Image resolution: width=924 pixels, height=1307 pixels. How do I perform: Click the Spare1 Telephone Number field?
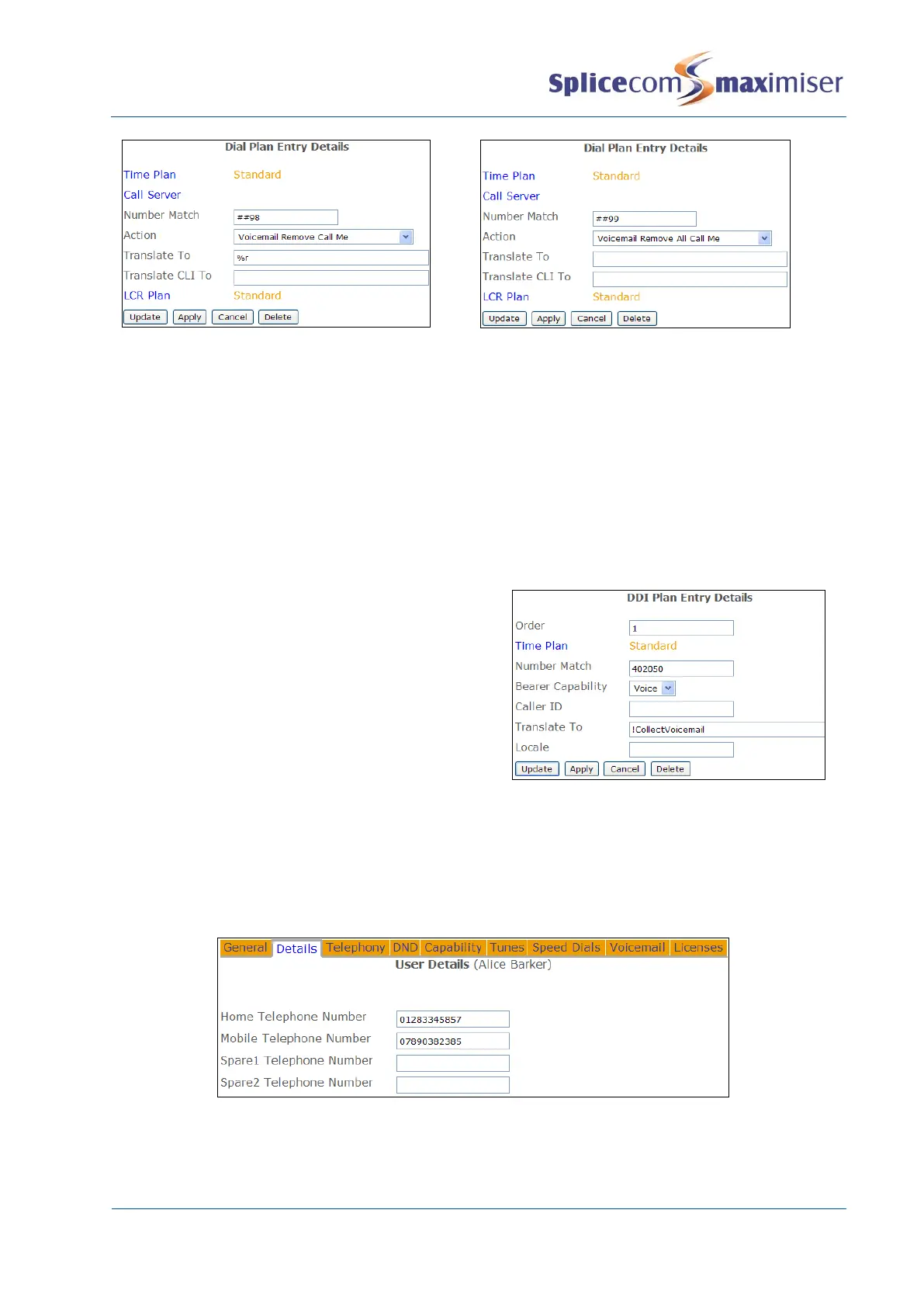453,1063
